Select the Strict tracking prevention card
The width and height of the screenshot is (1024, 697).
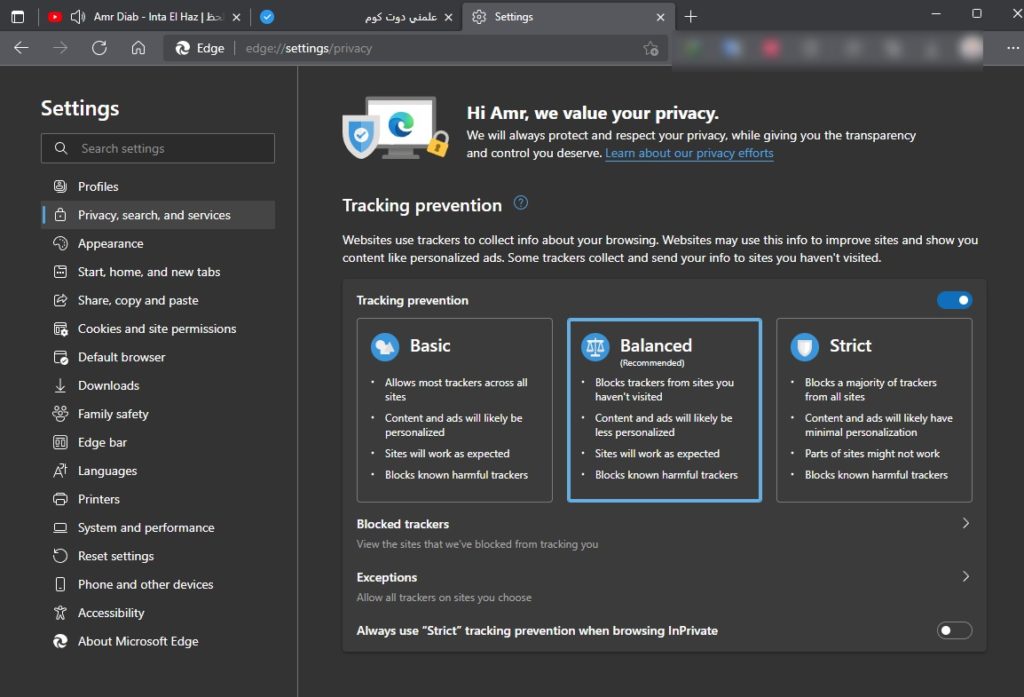pyautogui.click(x=874, y=410)
